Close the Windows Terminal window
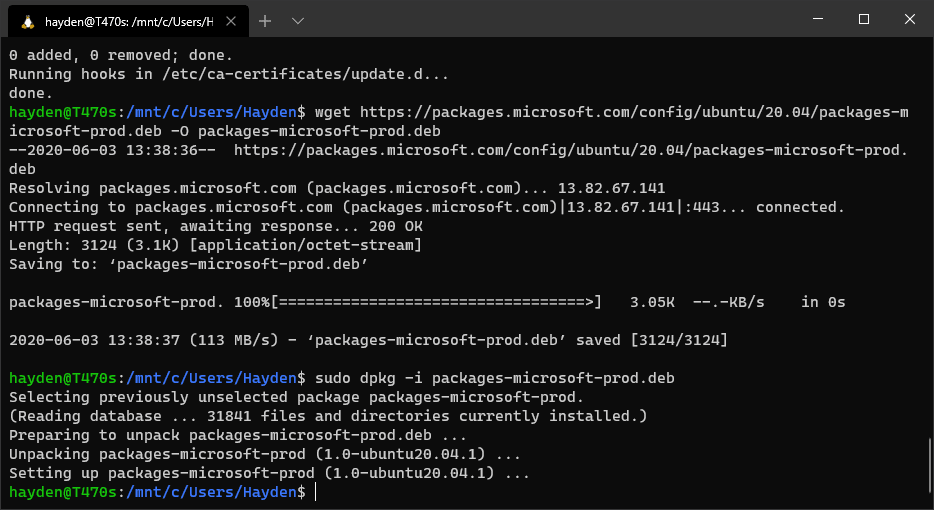Viewport: 934px width, 510px height. click(910, 19)
